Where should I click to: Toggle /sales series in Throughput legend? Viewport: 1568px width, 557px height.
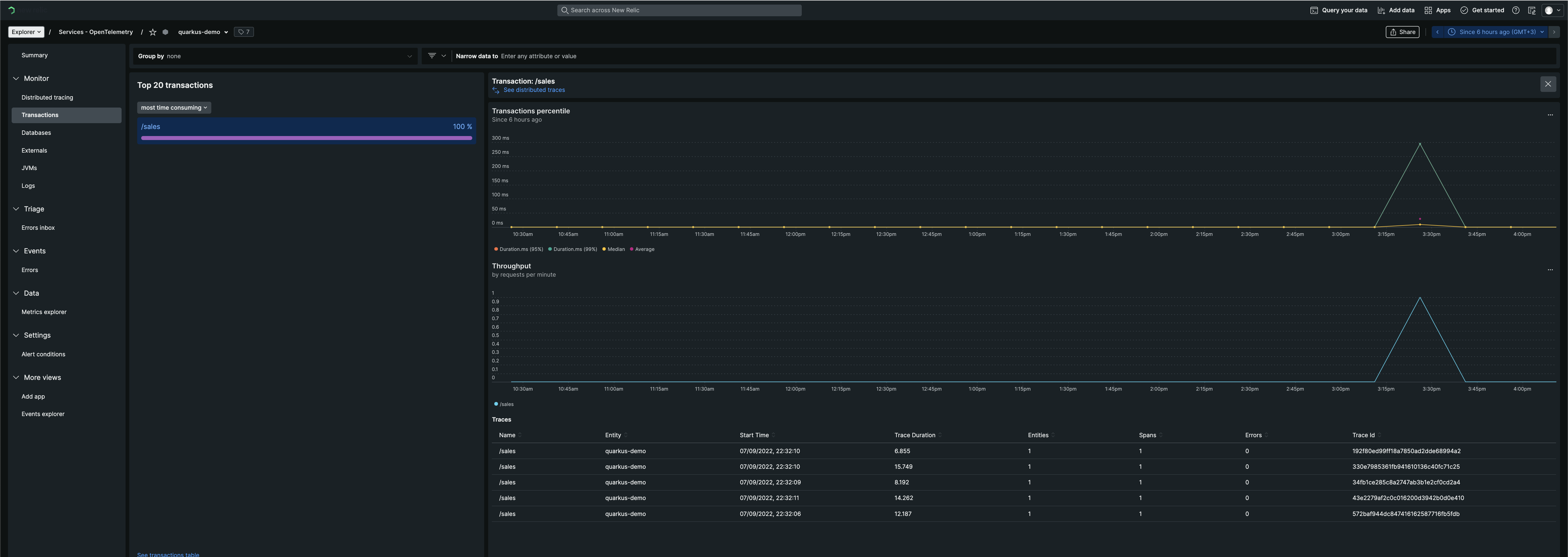504,404
